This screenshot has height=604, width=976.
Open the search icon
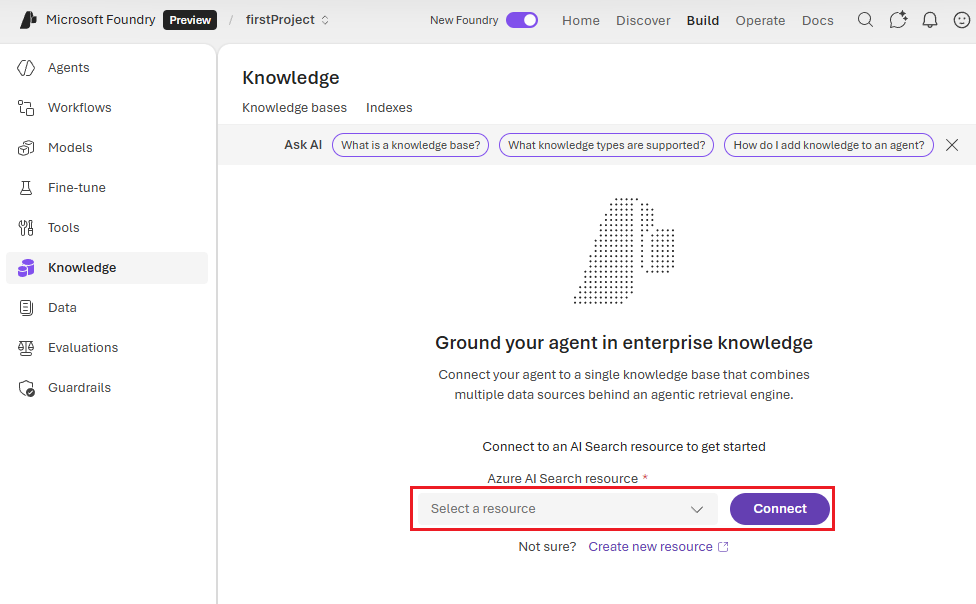pos(864,19)
